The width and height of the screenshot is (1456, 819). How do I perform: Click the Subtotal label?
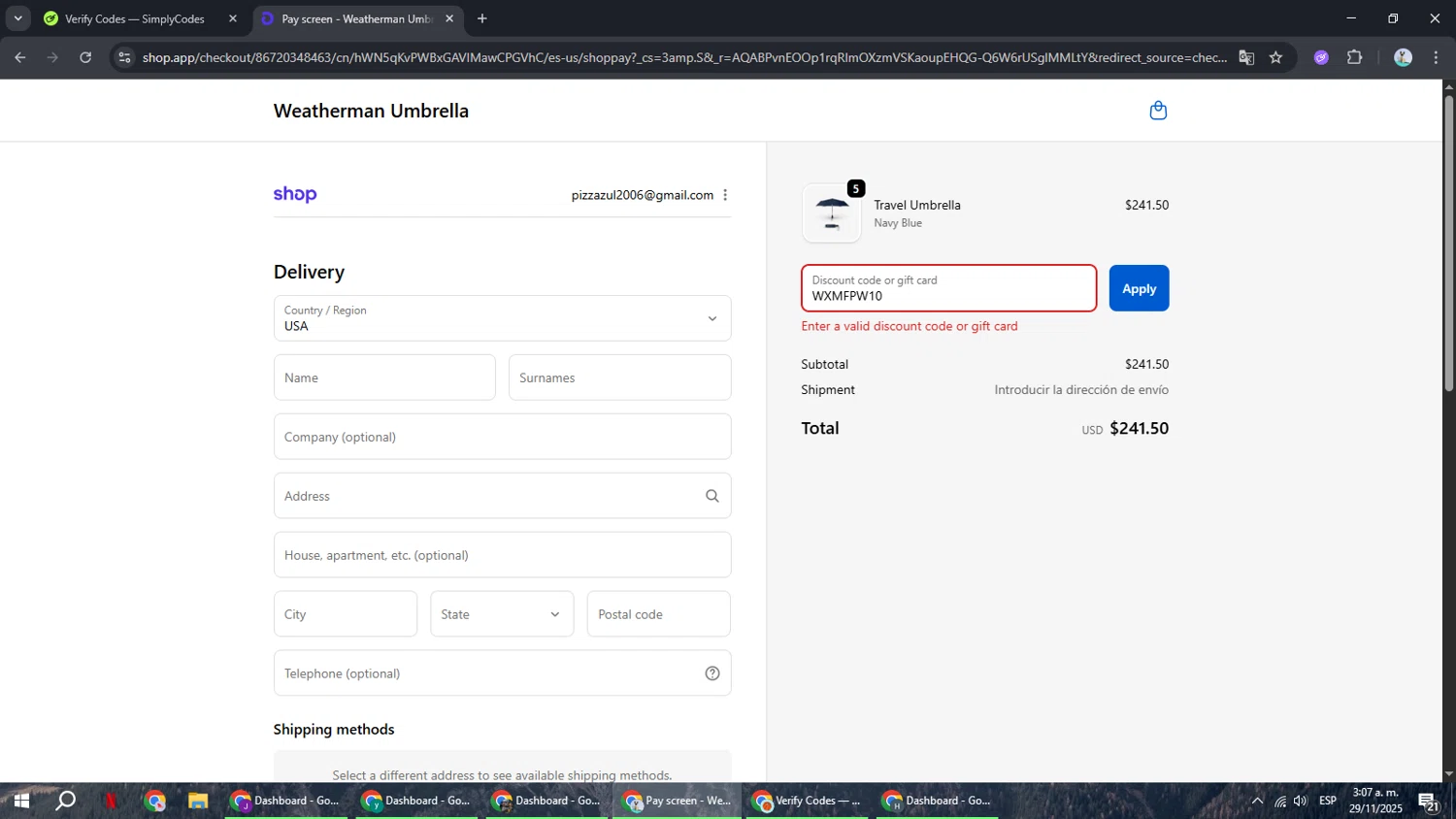(x=824, y=364)
